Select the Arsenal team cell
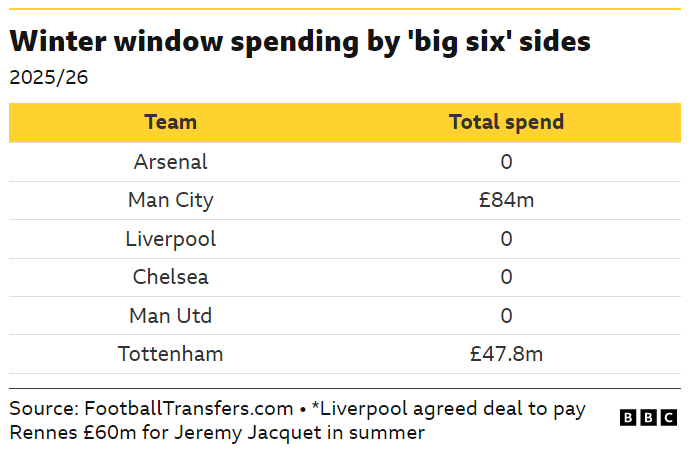Viewport: 689px width, 459px height. coord(171,161)
